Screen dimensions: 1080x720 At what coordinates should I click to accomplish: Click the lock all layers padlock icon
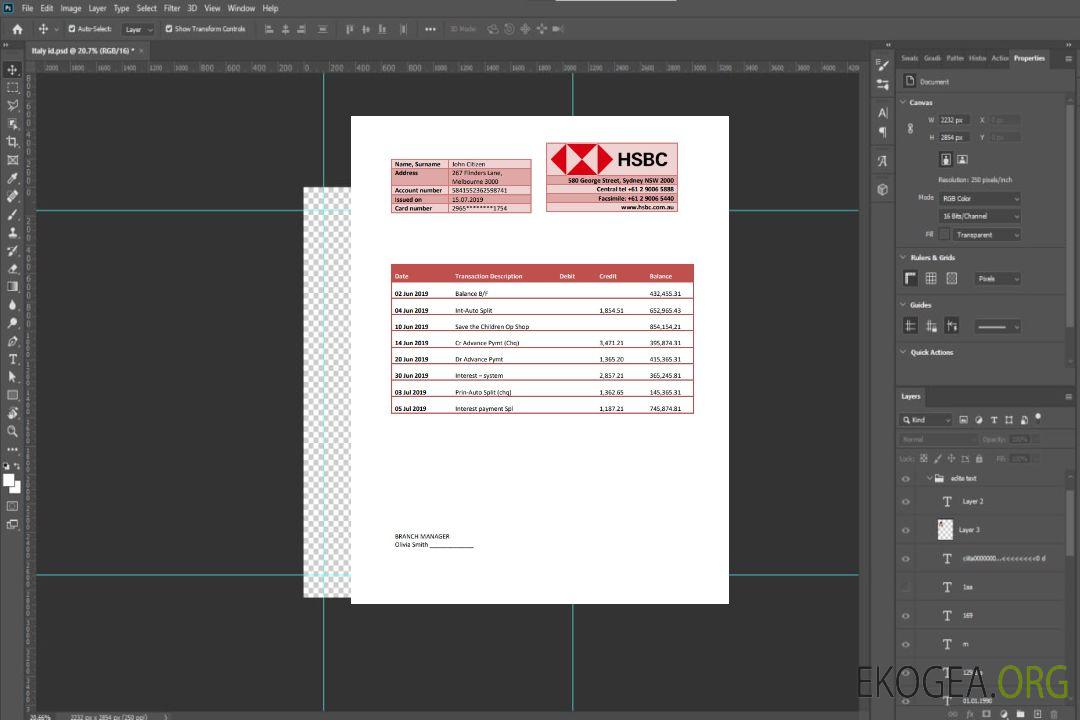[x=979, y=459]
